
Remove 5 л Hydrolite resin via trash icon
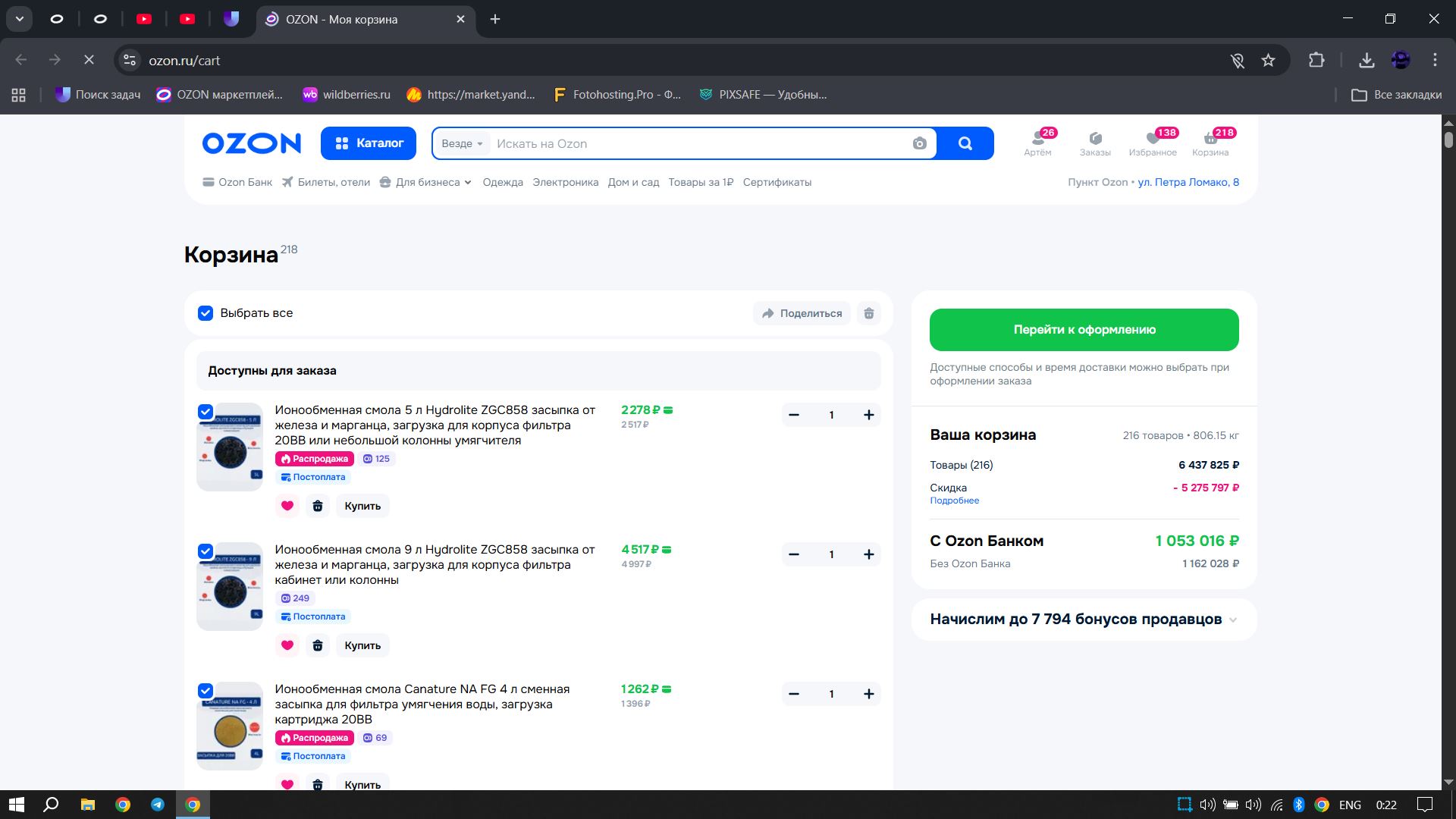(x=318, y=506)
